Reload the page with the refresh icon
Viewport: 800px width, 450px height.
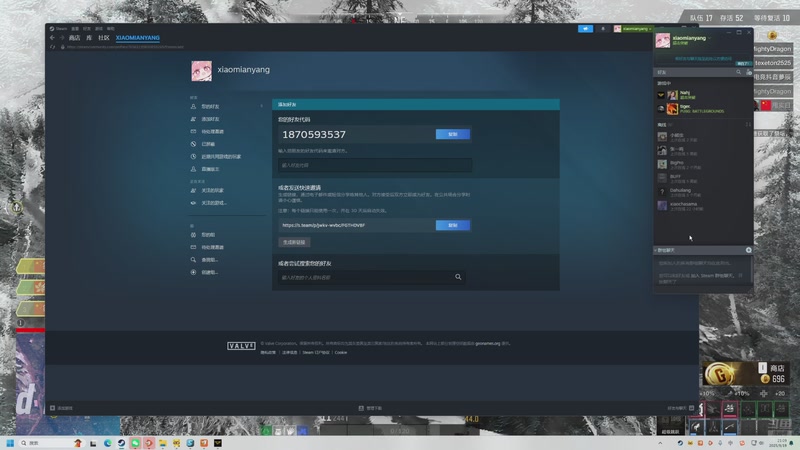(x=53, y=47)
